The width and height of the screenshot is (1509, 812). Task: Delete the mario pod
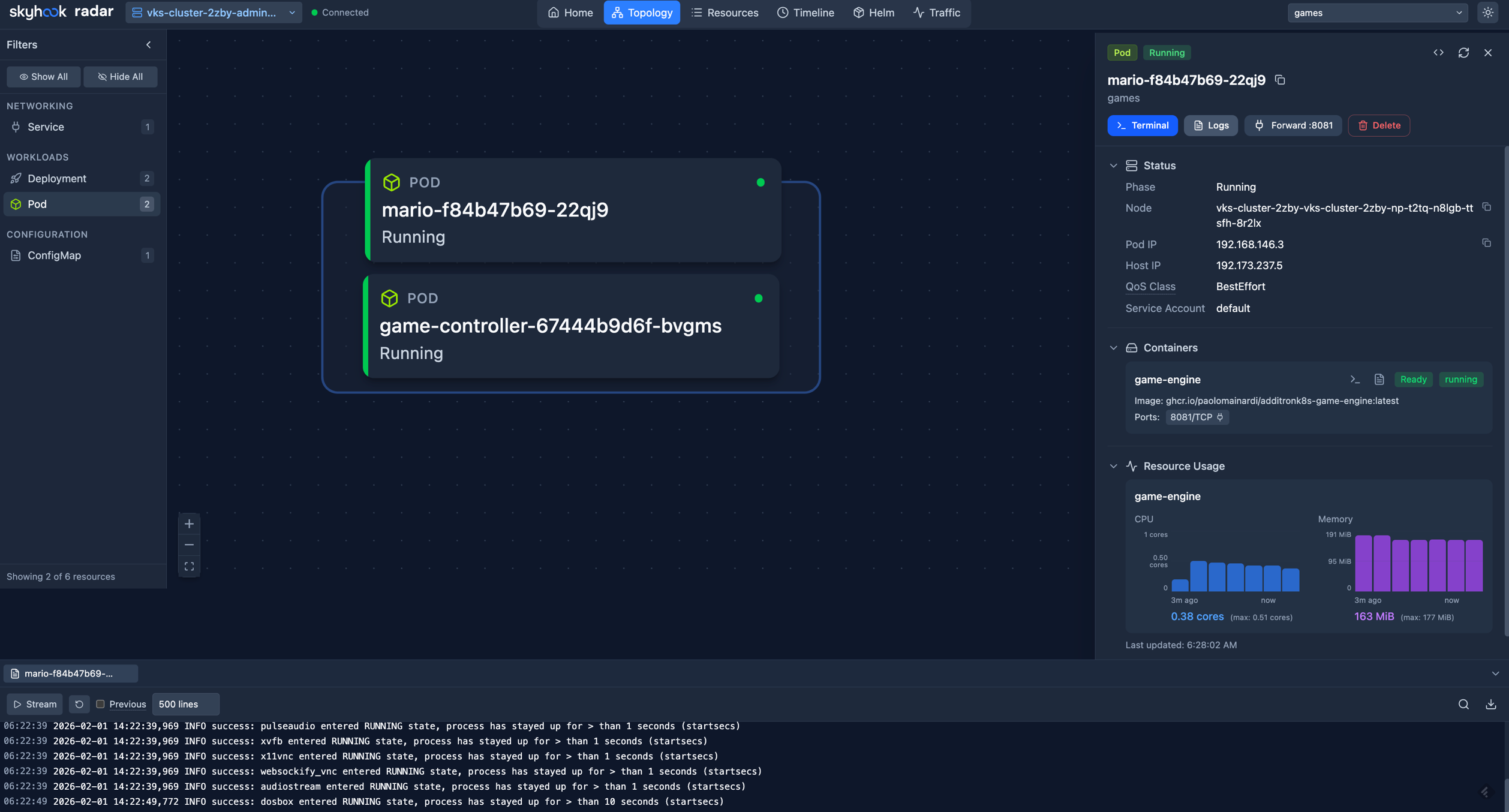click(x=1379, y=125)
